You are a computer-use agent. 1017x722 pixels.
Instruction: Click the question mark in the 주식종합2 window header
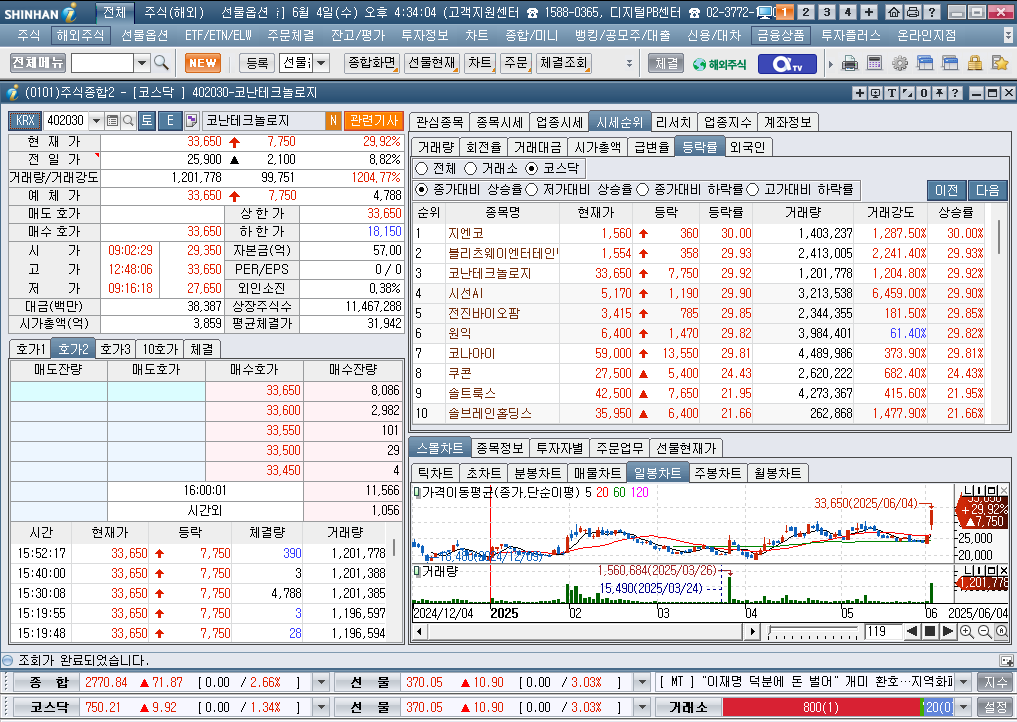click(x=955, y=93)
